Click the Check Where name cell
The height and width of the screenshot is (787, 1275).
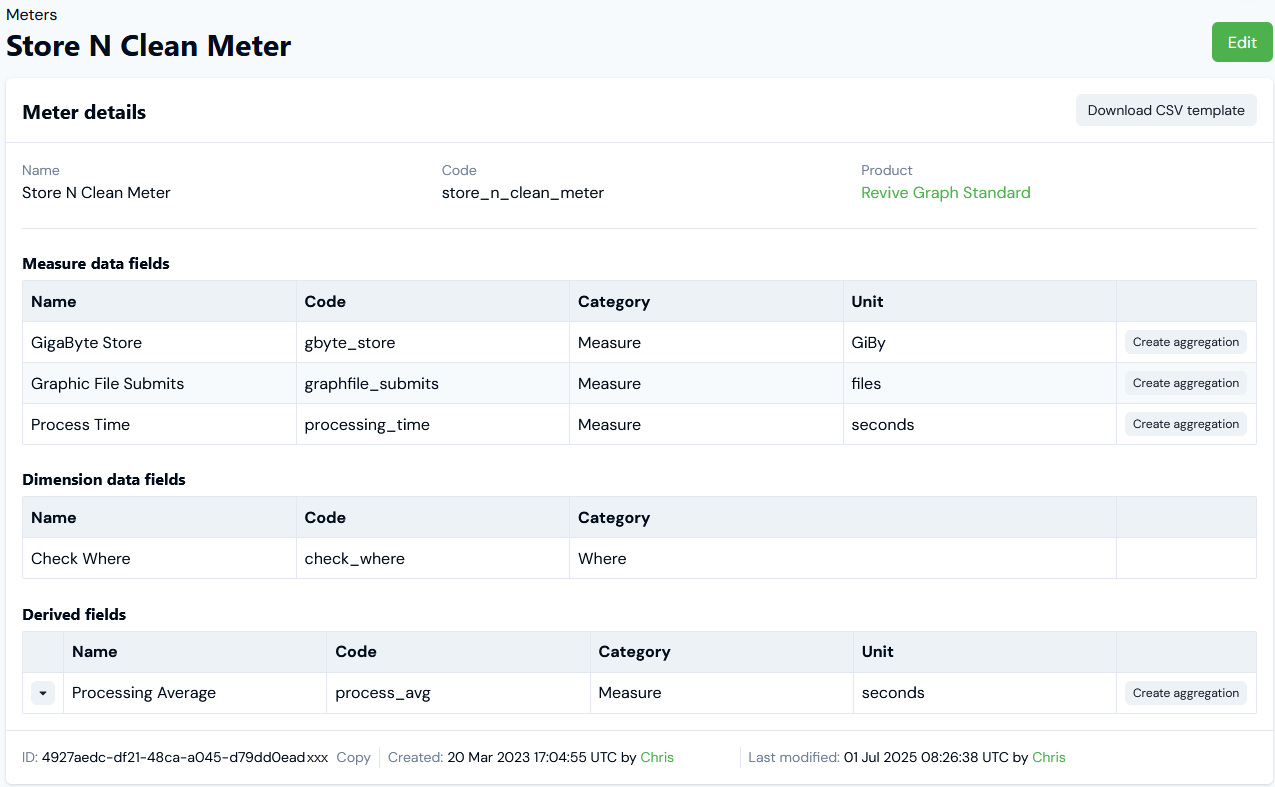(x=160, y=558)
